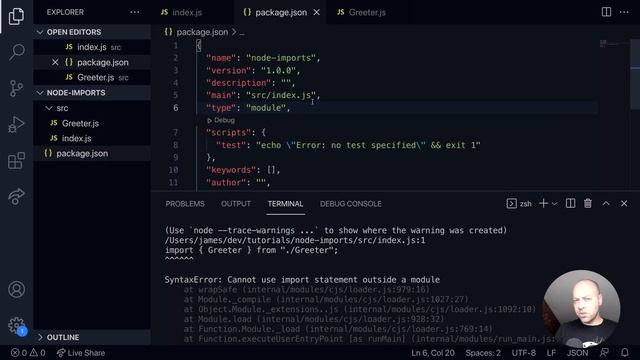The height and width of the screenshot is (360, 640).
Task: Click the "test" script line
Action: click(x=348, y=145)
